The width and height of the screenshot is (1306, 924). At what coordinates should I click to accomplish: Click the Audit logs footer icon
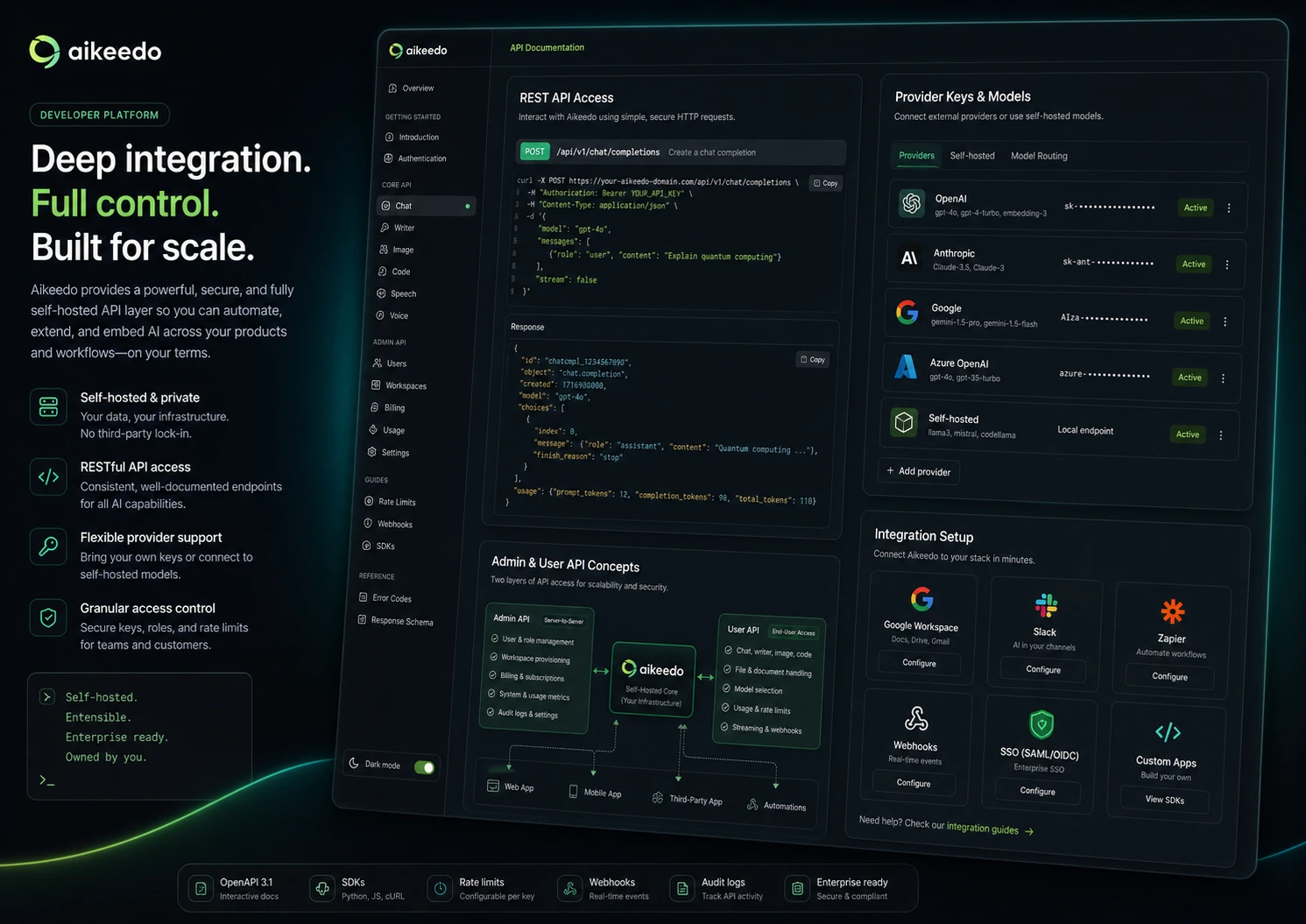[x=682, y=888]
